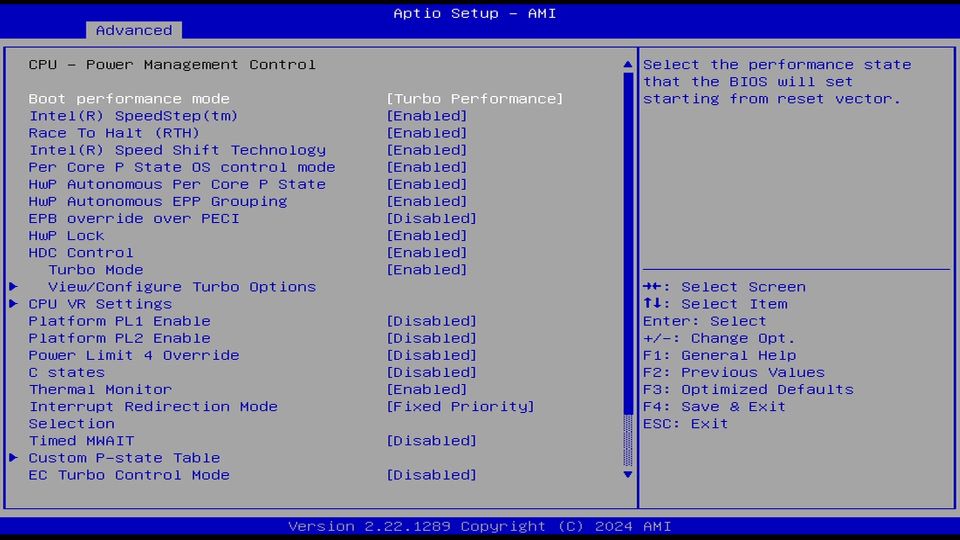Viewport: 960px width, 540px height.
Task: Toggle EPB override over PECI Disabled value
Action: click(432, 219)
